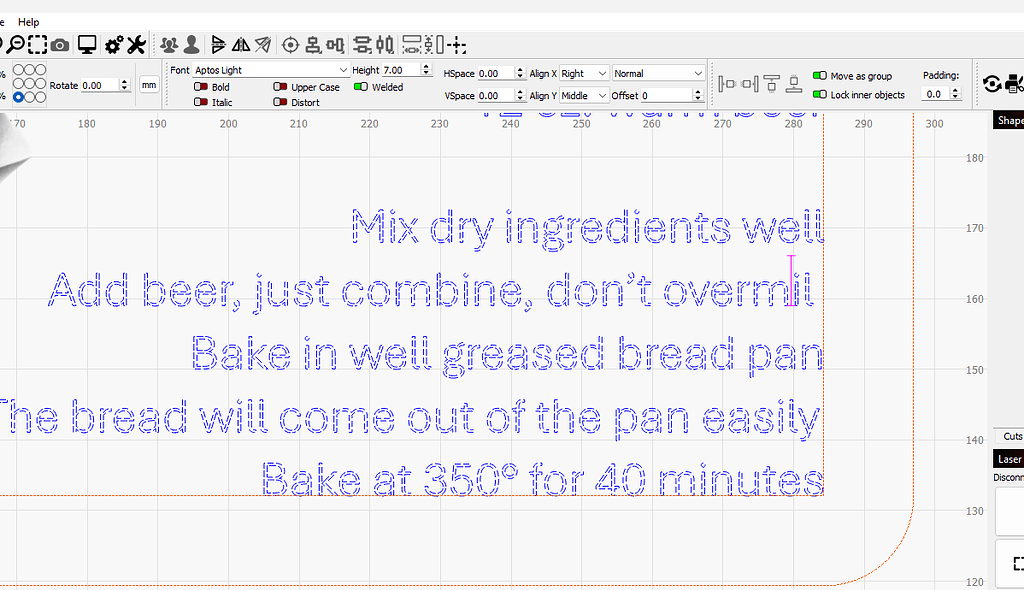Click the screen preview monitor icon
1024x590 pixels.
tap(87, 44)
